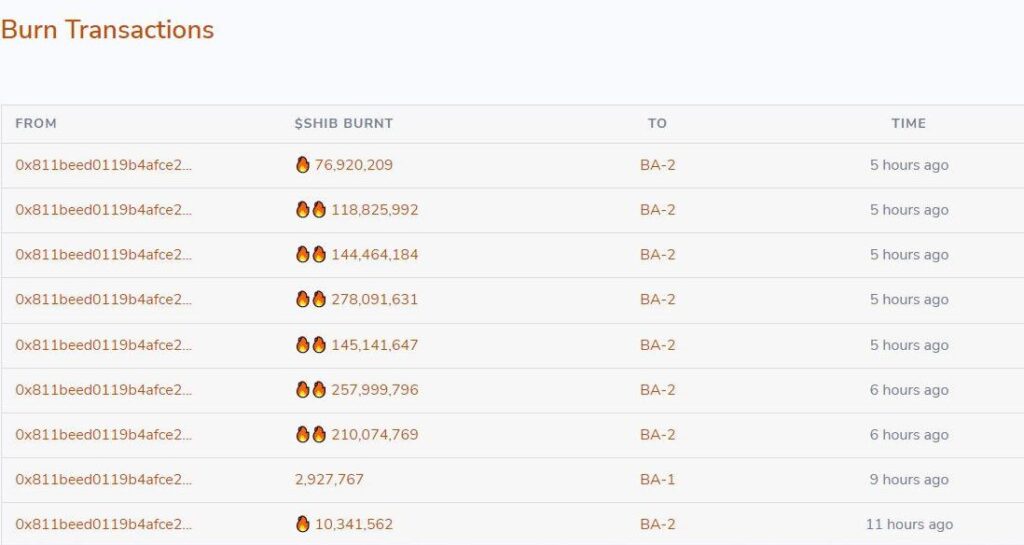Click the flame icons beside 210,074,769
Image resolution: width=1024 pixels, height=545 pixels.
pos(311,434)
